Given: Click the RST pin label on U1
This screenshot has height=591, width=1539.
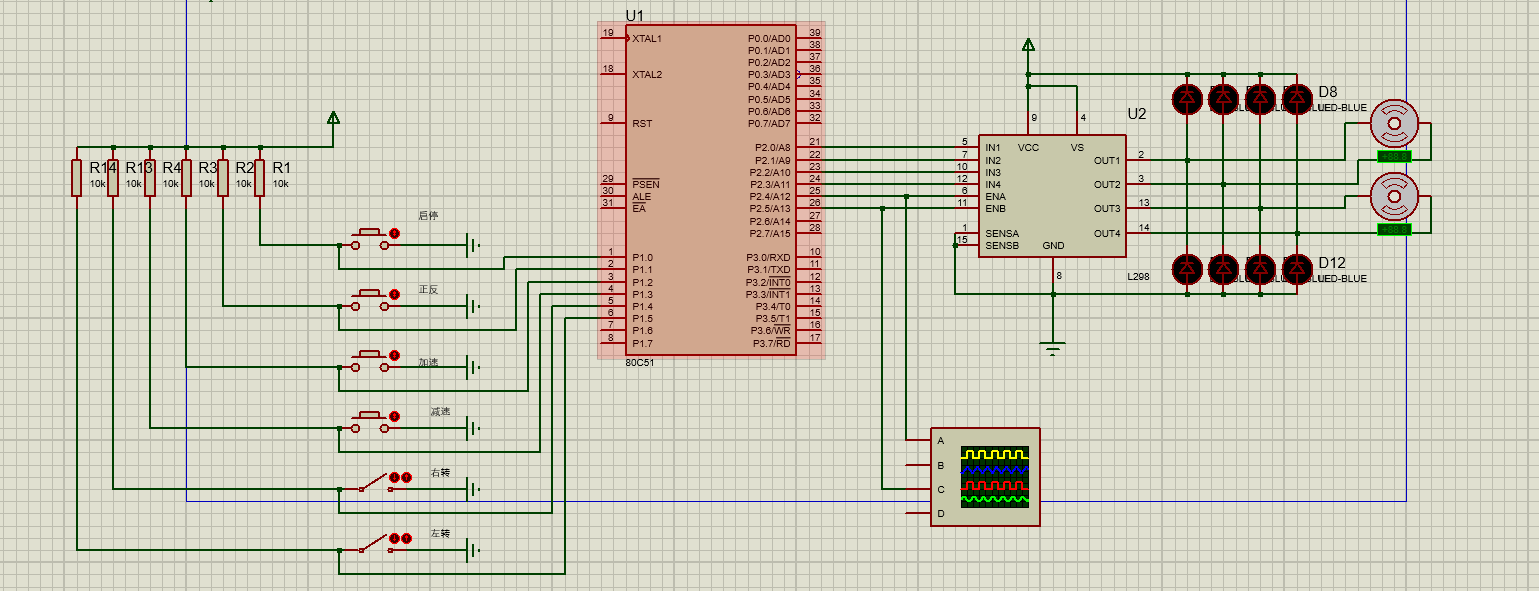Looking at the screenshot, I should pos(642,123).
